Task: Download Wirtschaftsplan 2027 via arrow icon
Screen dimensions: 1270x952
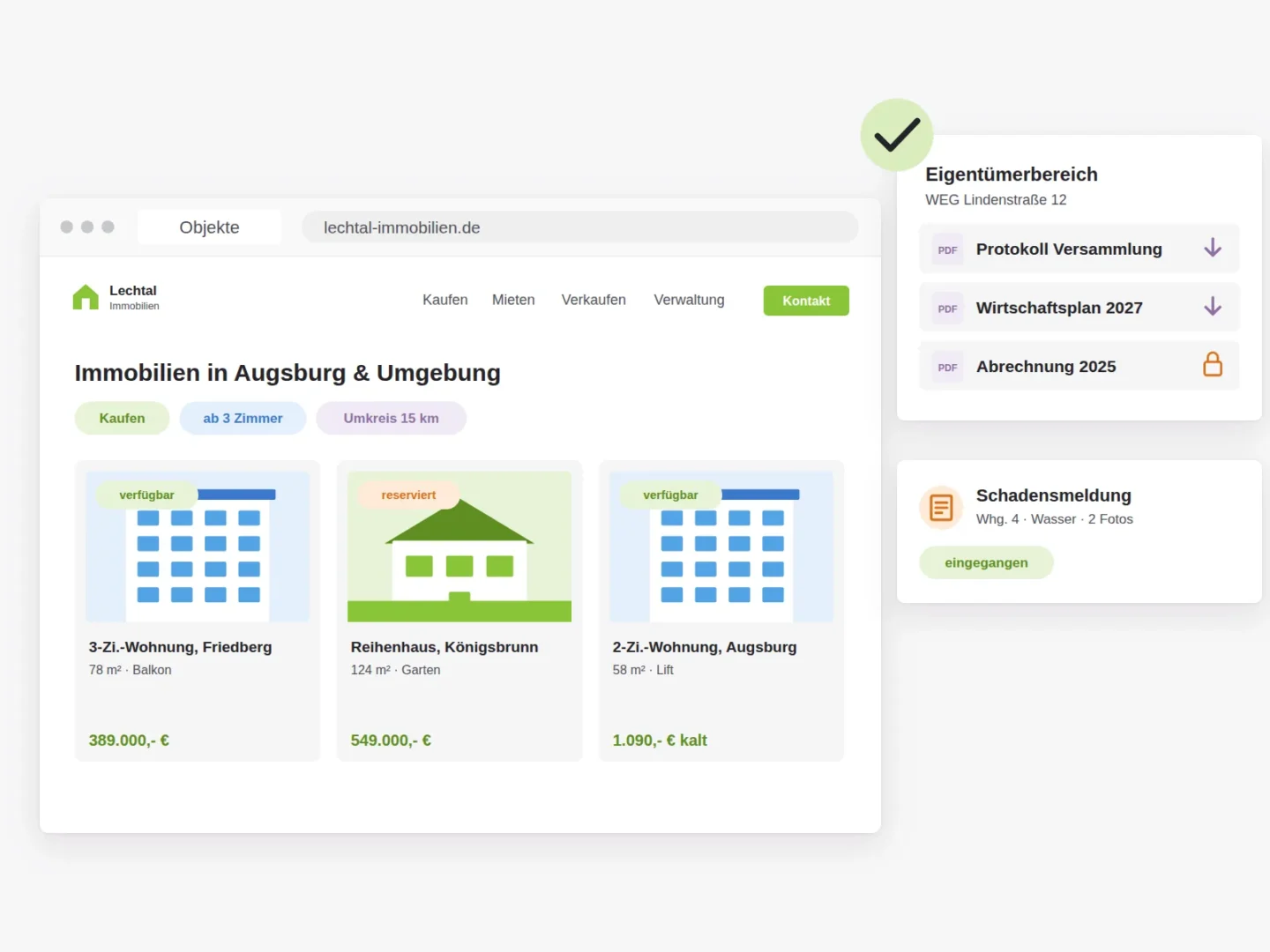Action: click(x=1213, y=307)
